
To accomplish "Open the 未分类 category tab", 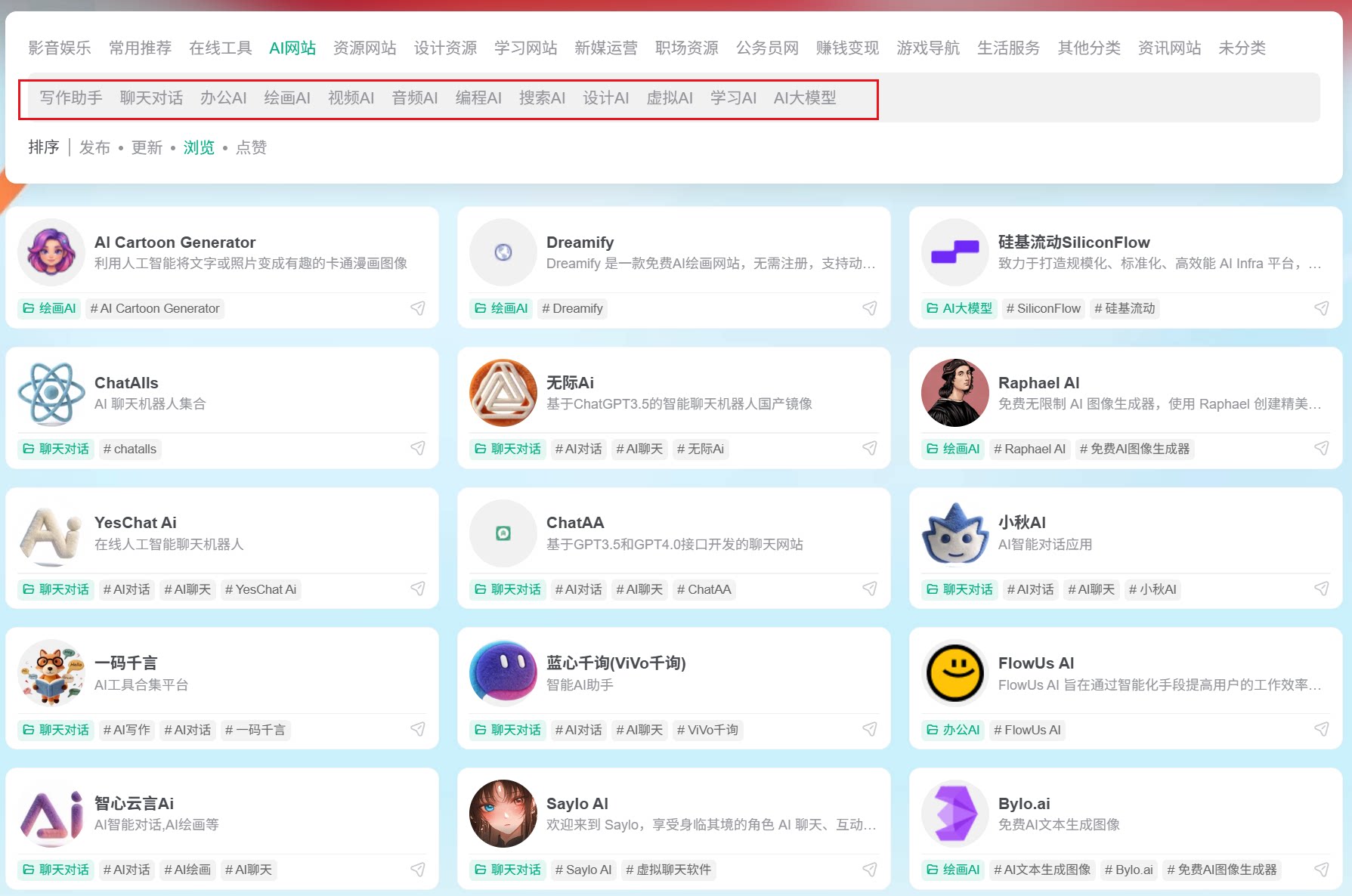I will point(1242,48).
